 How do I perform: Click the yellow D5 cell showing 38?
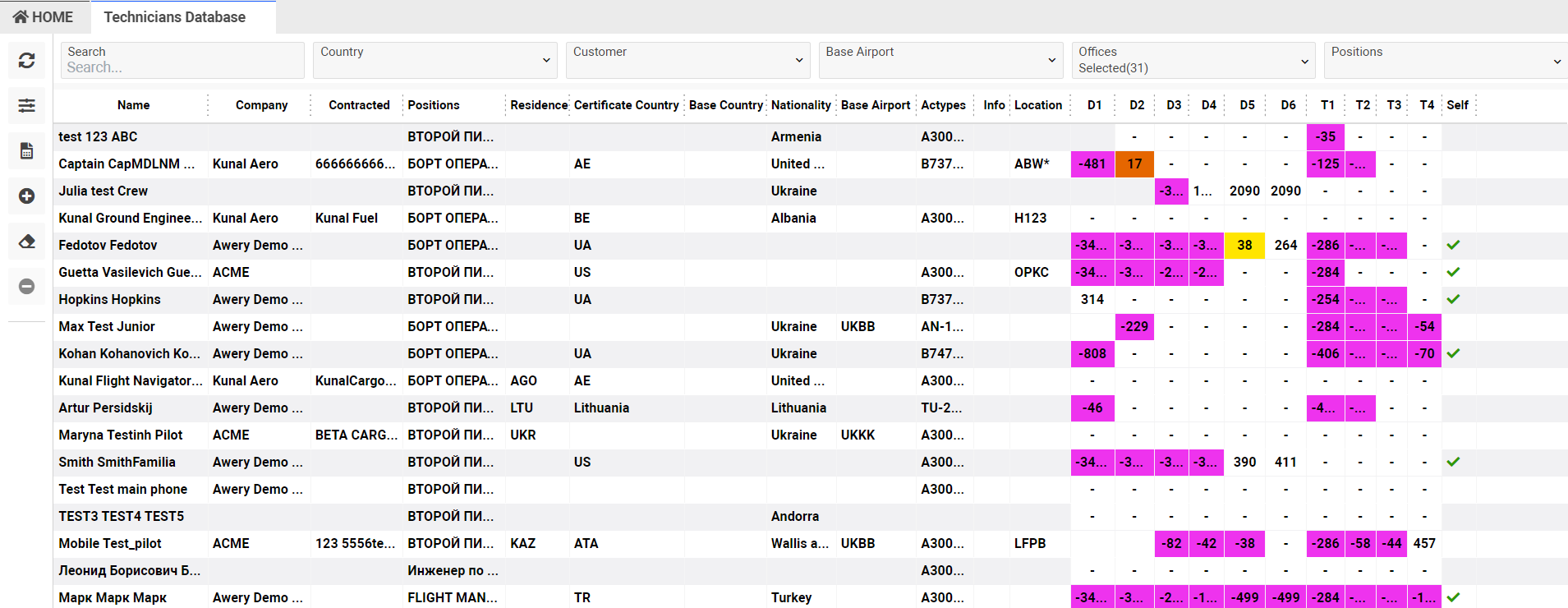(1244, 245)
